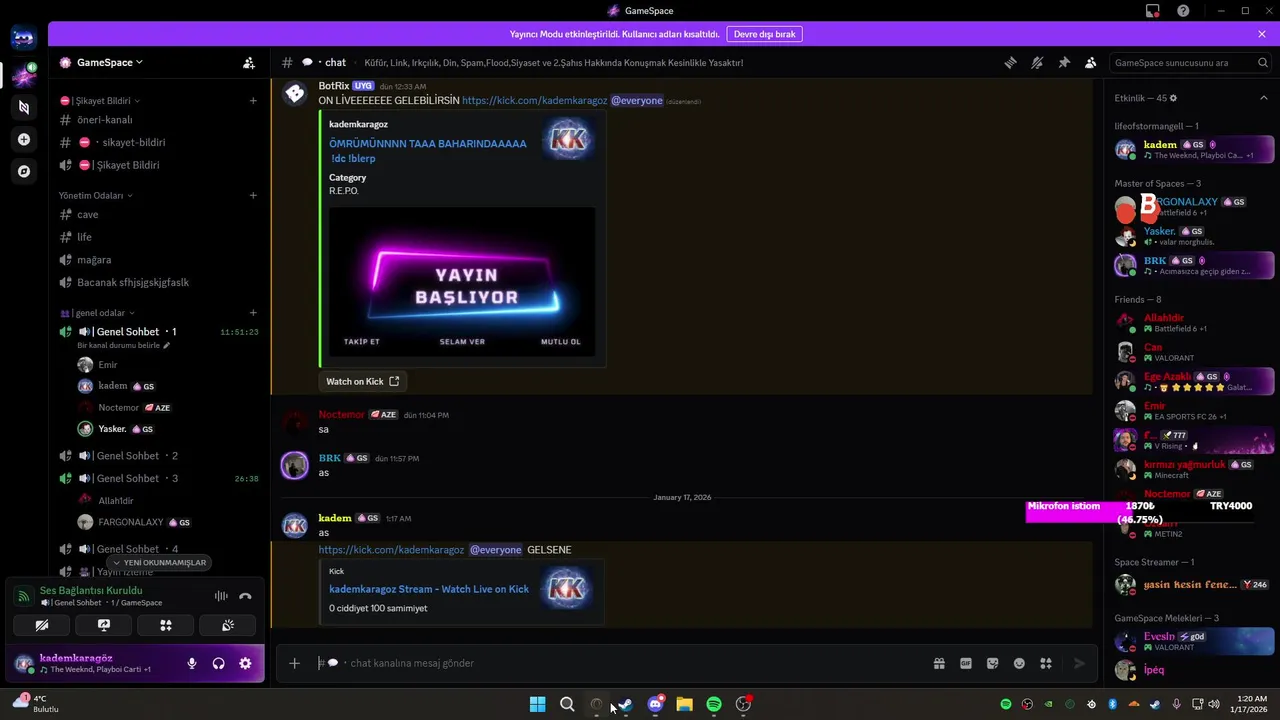This screenshot has width=1280, height=720.
Task: Toggle channel notification mute bell icon
Action: (x=1037, y=62)
